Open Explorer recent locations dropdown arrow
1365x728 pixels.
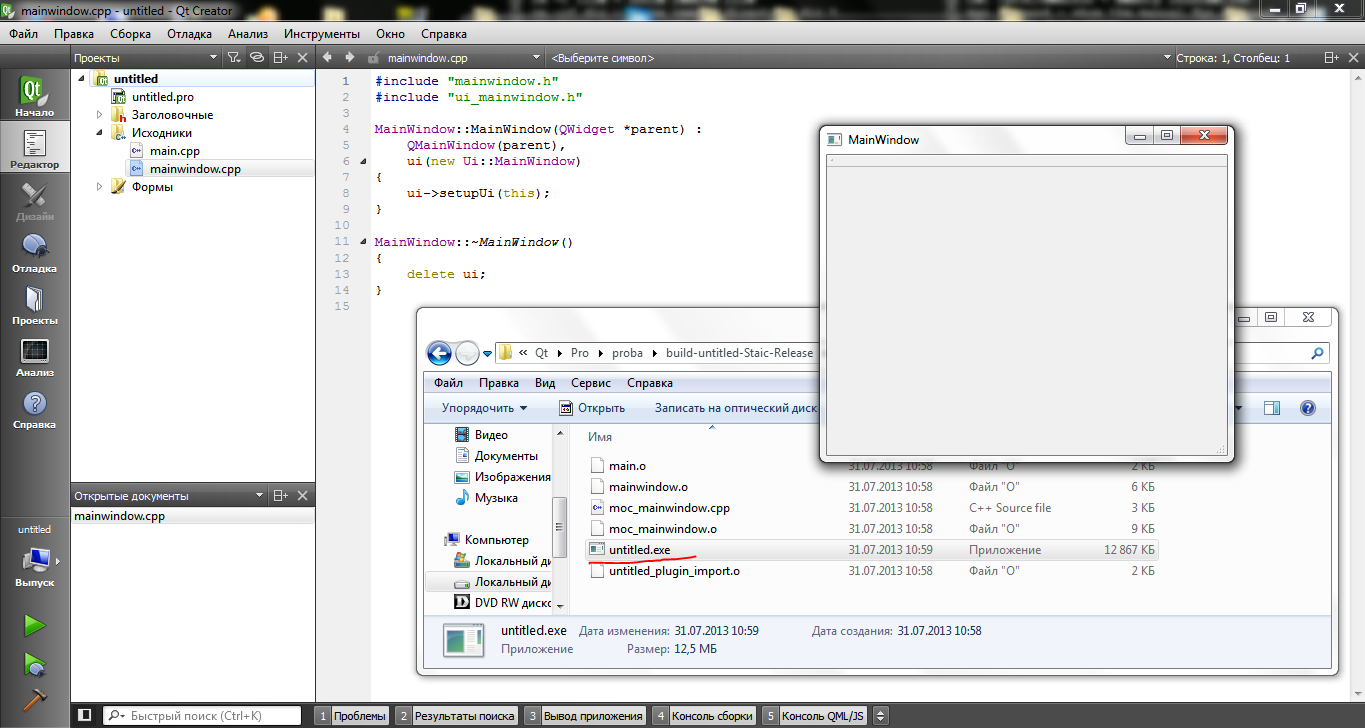487,353
